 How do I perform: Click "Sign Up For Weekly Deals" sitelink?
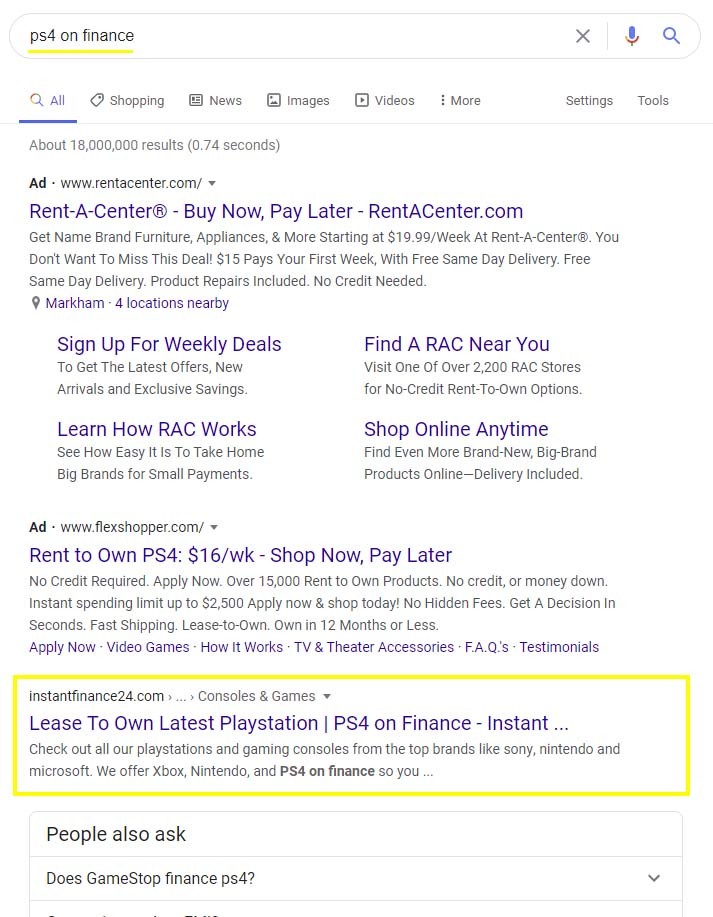(x=169, y=344)
